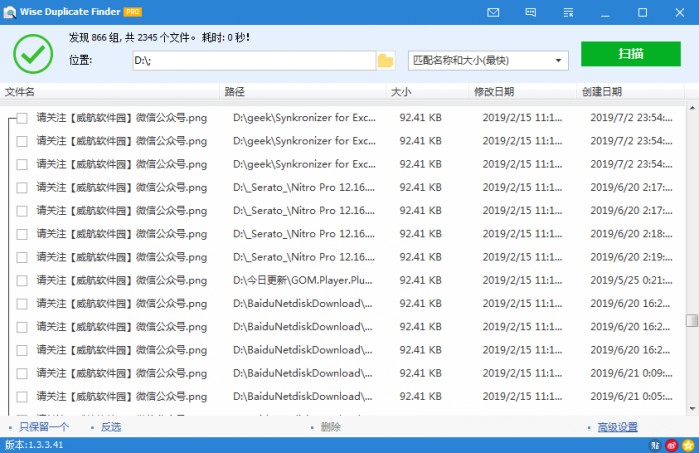Check the file created 2019/6/20 2:18
This screenshot has height=453, width=699.
click(22, 234)
